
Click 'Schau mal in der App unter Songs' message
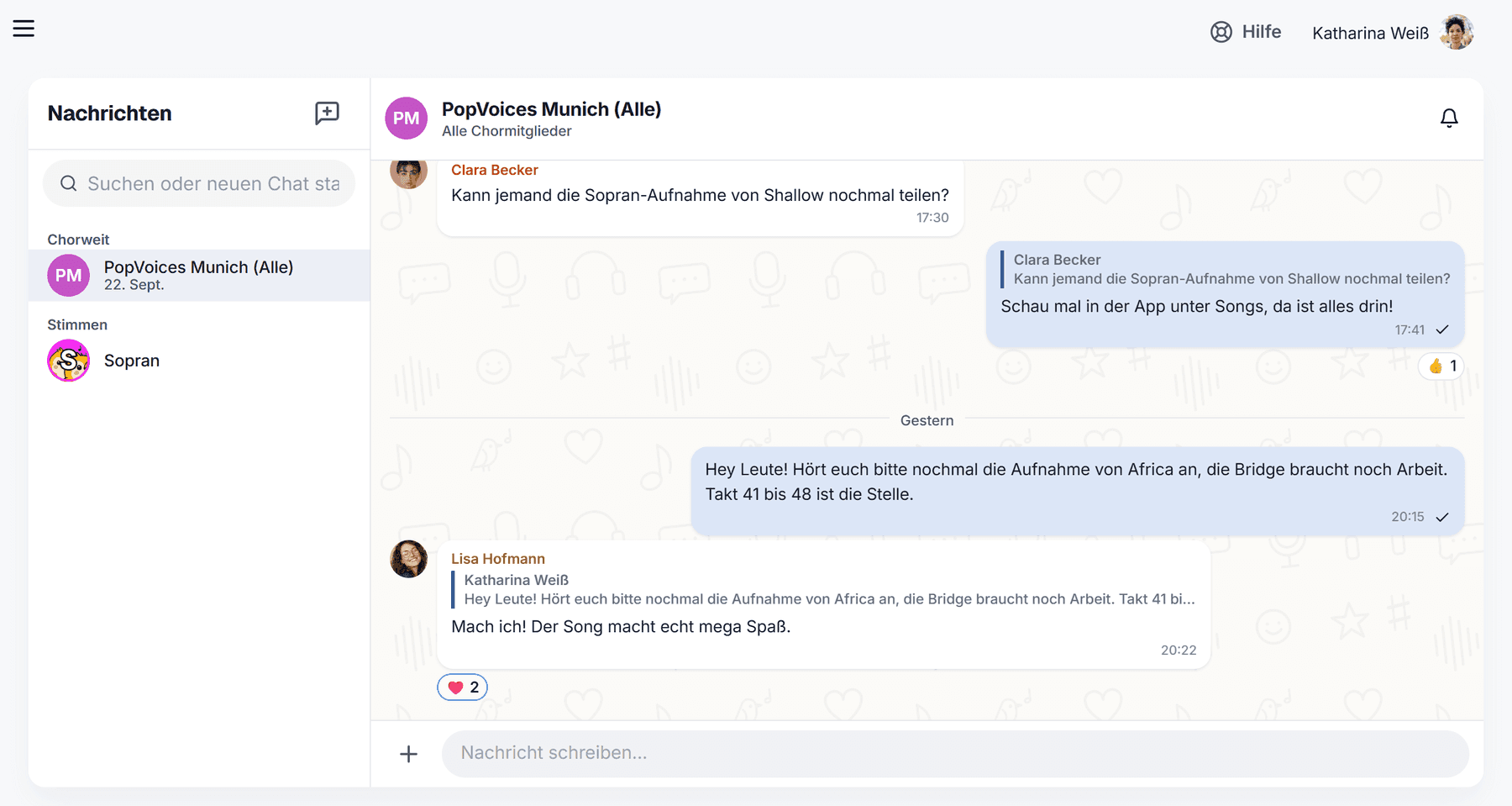pos(1197,307)
